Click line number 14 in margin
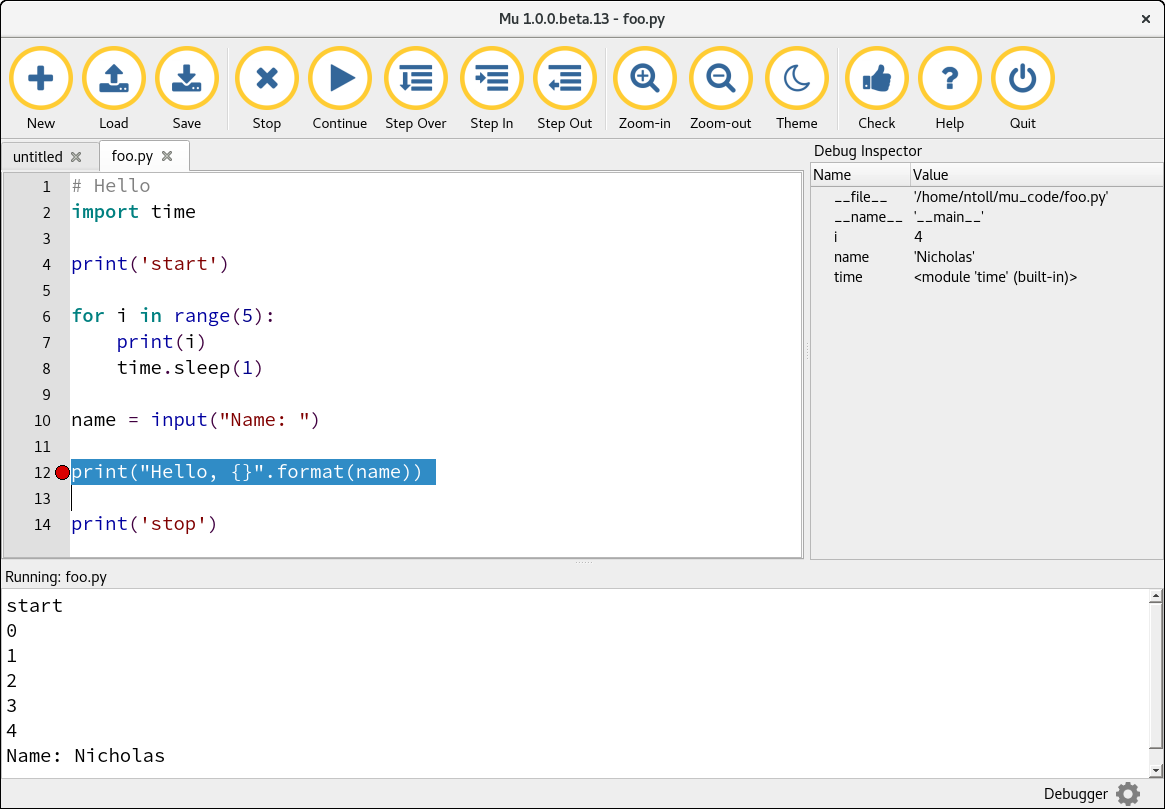Screen dimensions: 1165x809 [42, 524]
